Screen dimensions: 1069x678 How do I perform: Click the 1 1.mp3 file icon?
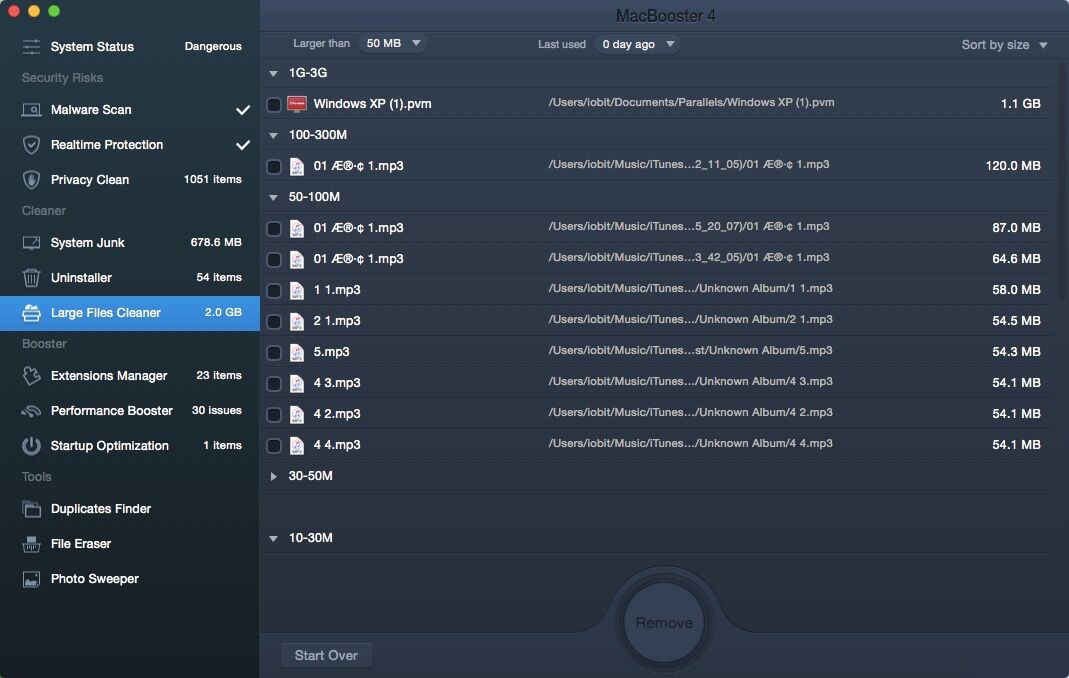pos(297,291)
